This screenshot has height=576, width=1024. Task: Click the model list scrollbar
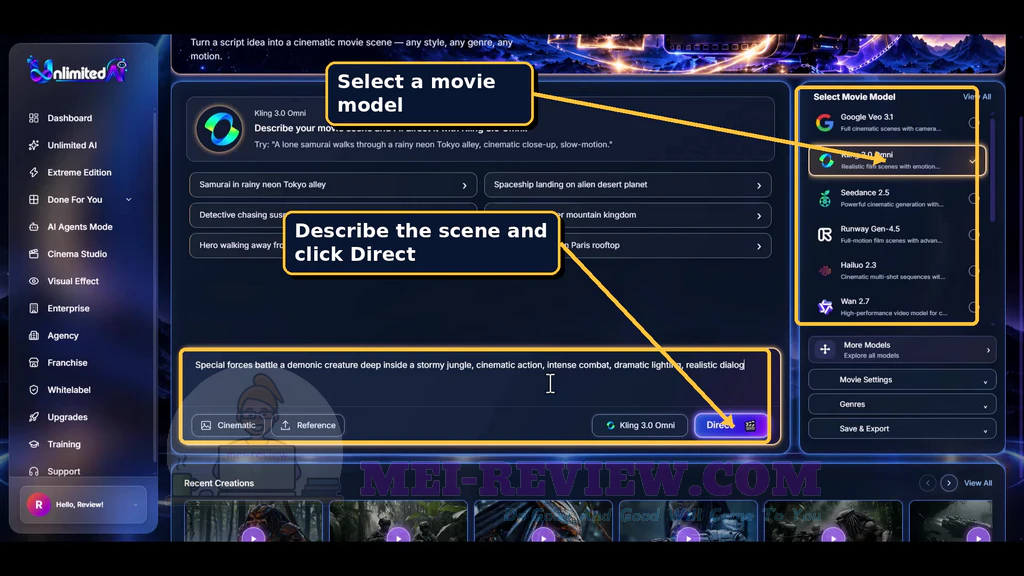tap(993, 170)
